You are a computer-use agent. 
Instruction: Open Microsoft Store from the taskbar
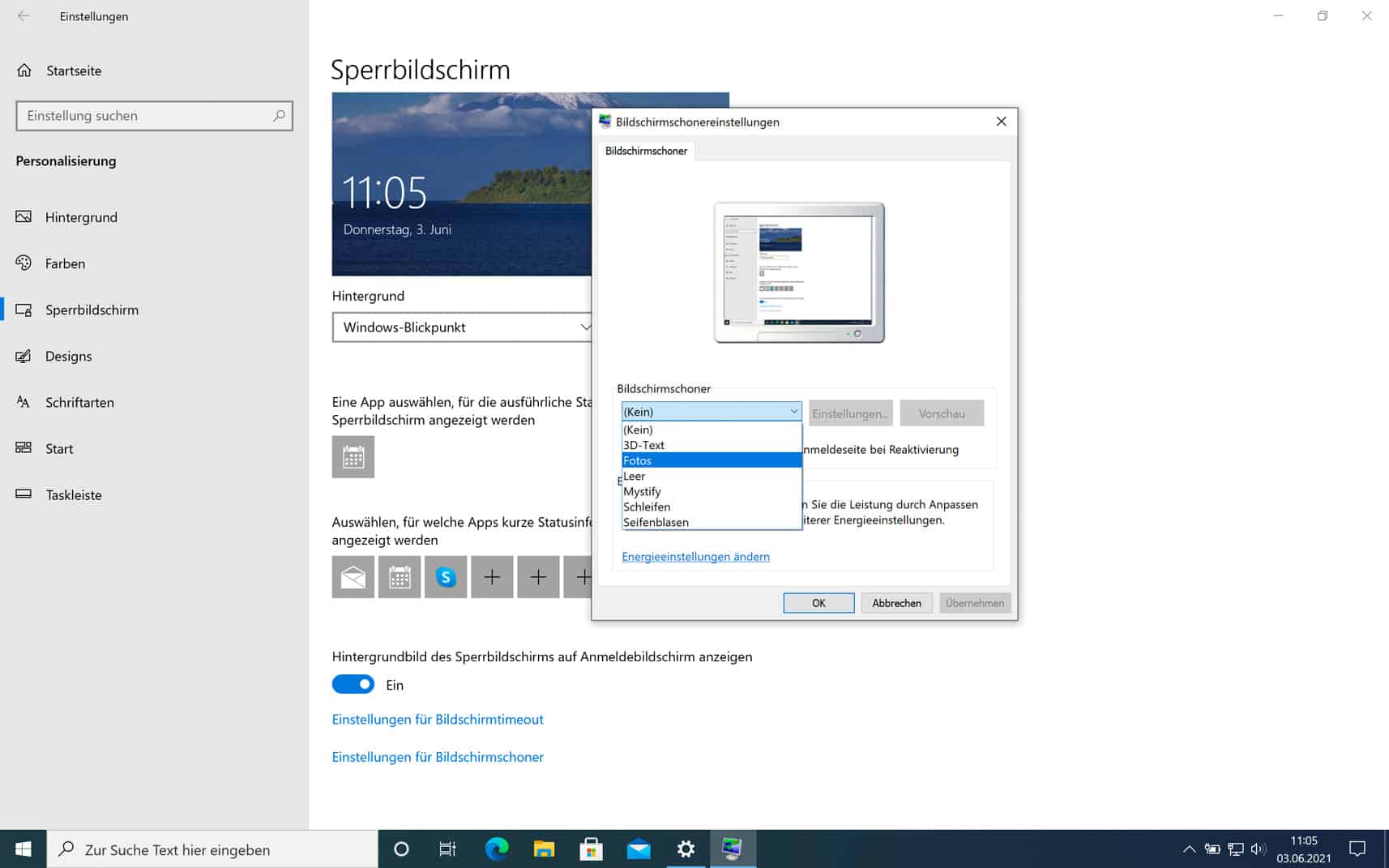[591, 849]
